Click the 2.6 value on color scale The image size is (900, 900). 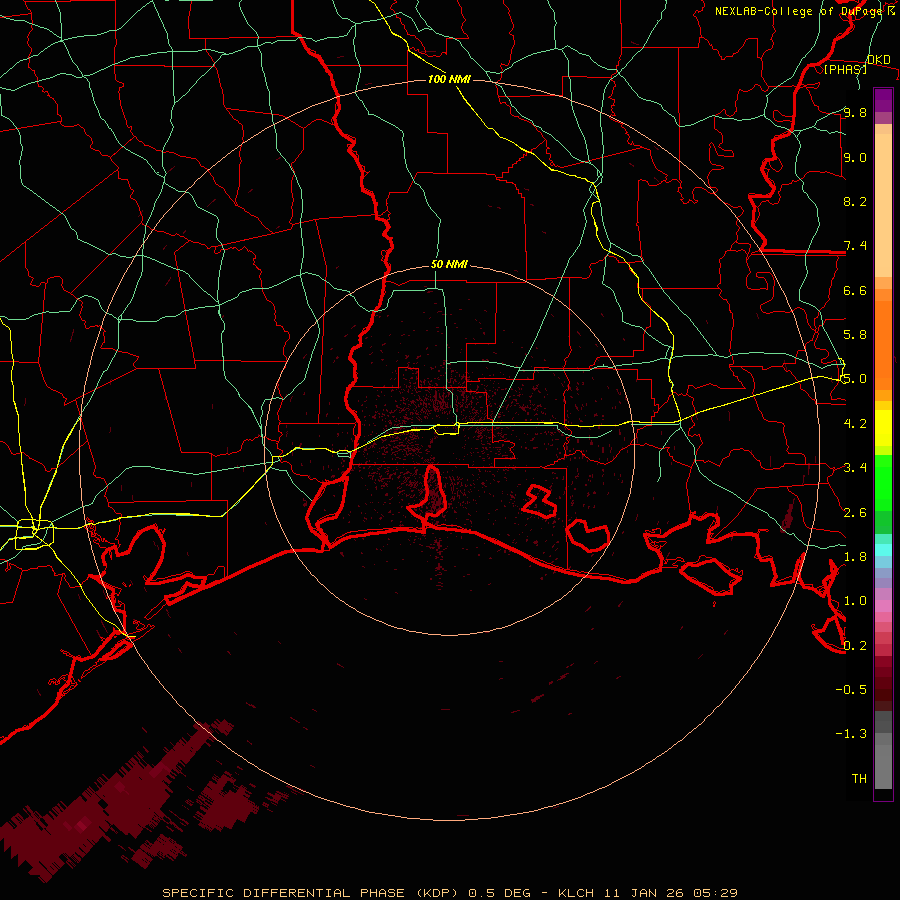855,513
